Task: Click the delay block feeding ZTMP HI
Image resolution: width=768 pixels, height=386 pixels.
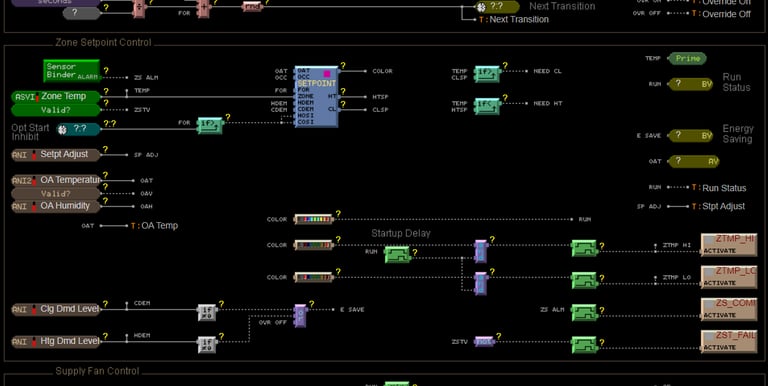Action: pyautogui.click(x=584, y=248)
